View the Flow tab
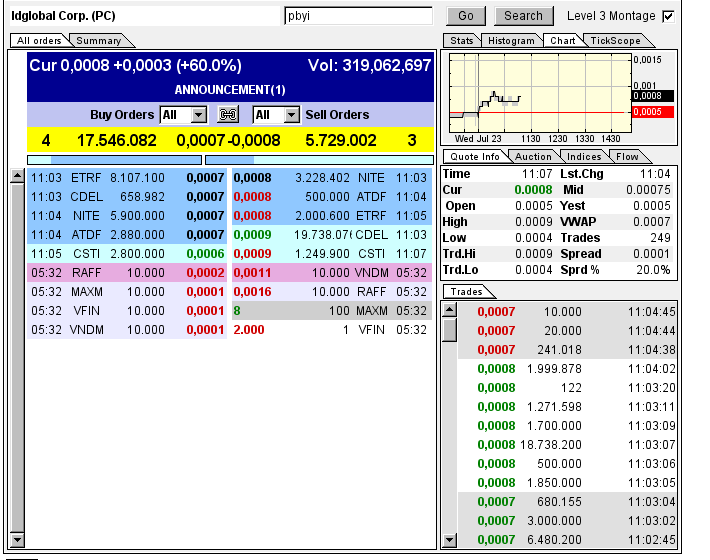This screenshot has width=710, height=560. coord(627,156)
